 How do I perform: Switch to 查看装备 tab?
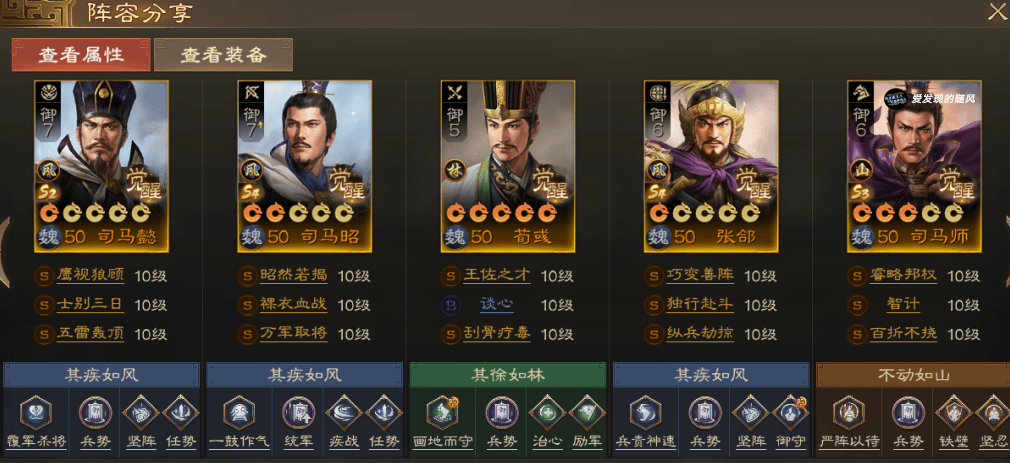(x=224, y=55)
